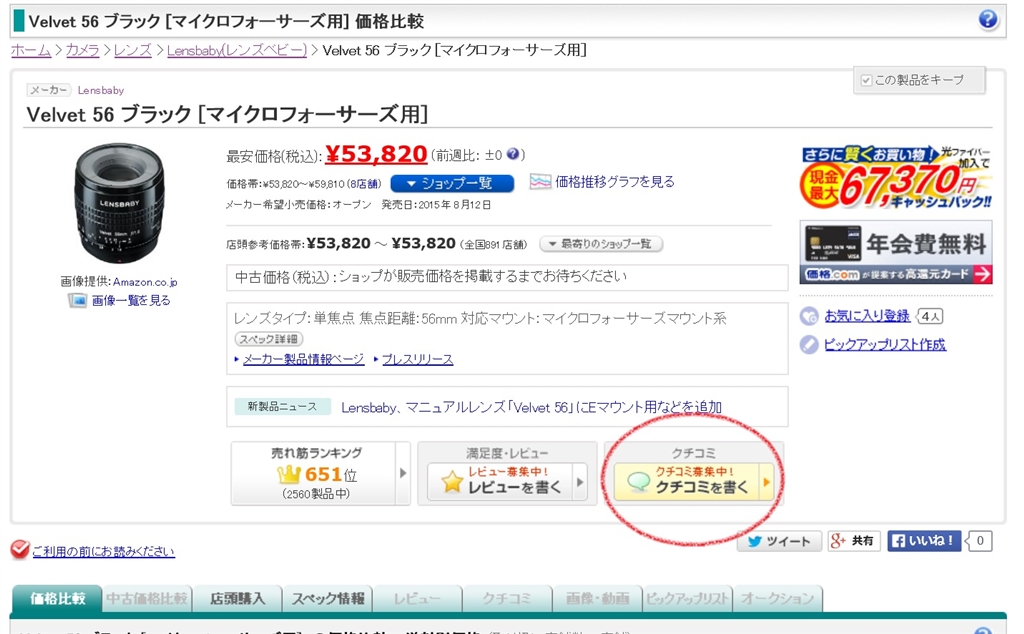Click the review star icon
Screen dimensions: 1024x634
tap(452, 483)
